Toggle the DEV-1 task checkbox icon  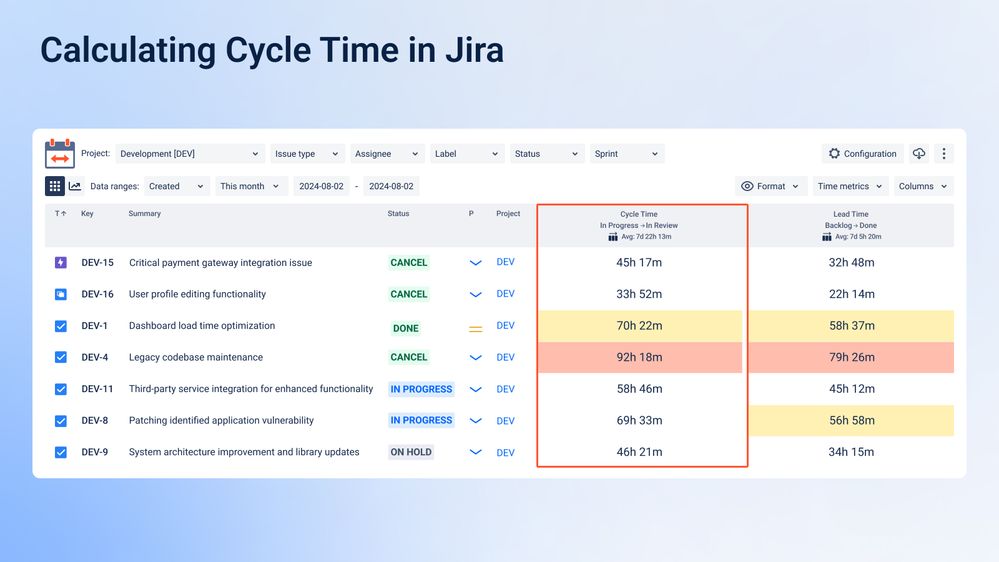61,326
